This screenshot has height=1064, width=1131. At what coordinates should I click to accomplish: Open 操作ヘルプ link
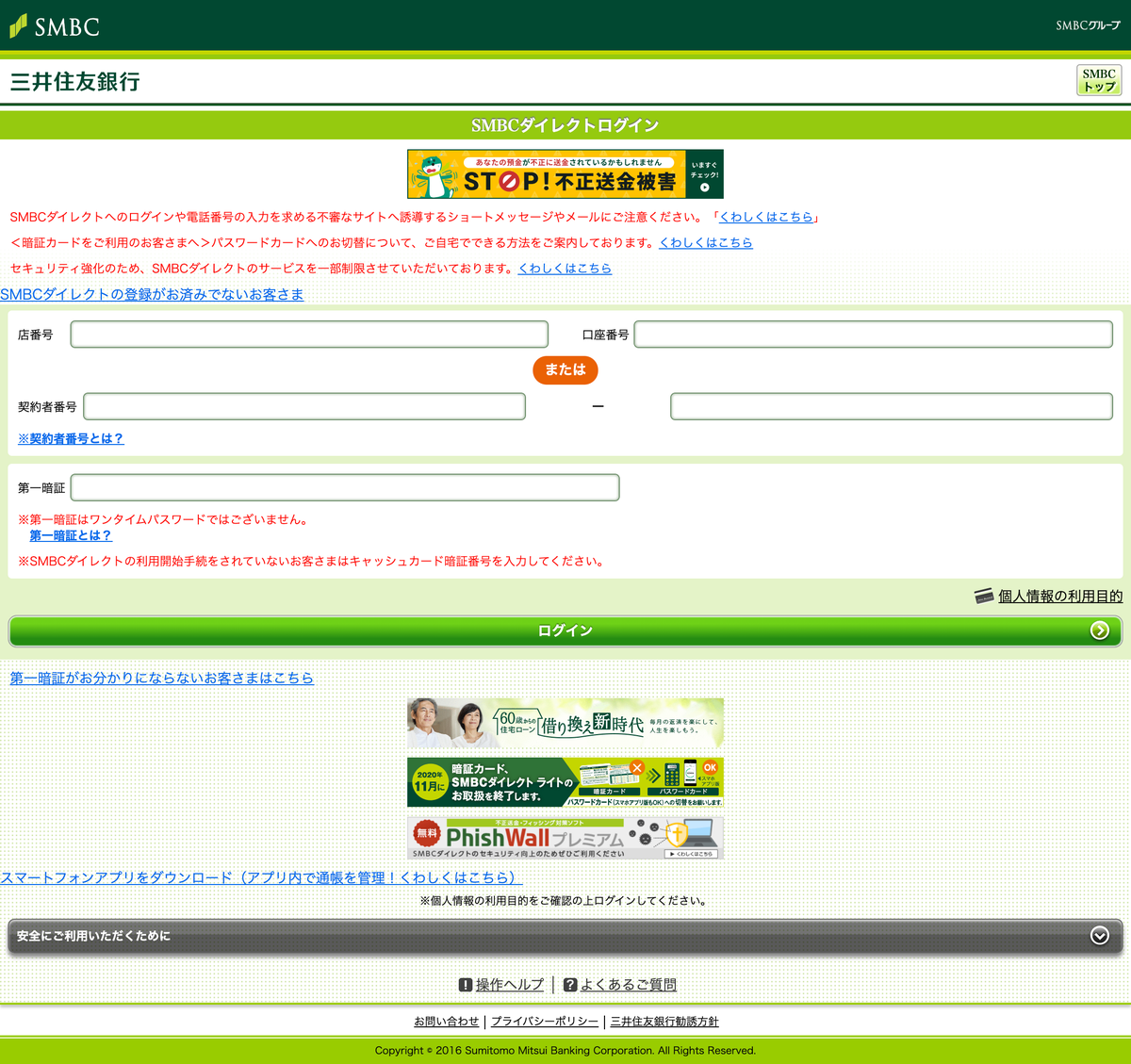[x=510, y=984]
